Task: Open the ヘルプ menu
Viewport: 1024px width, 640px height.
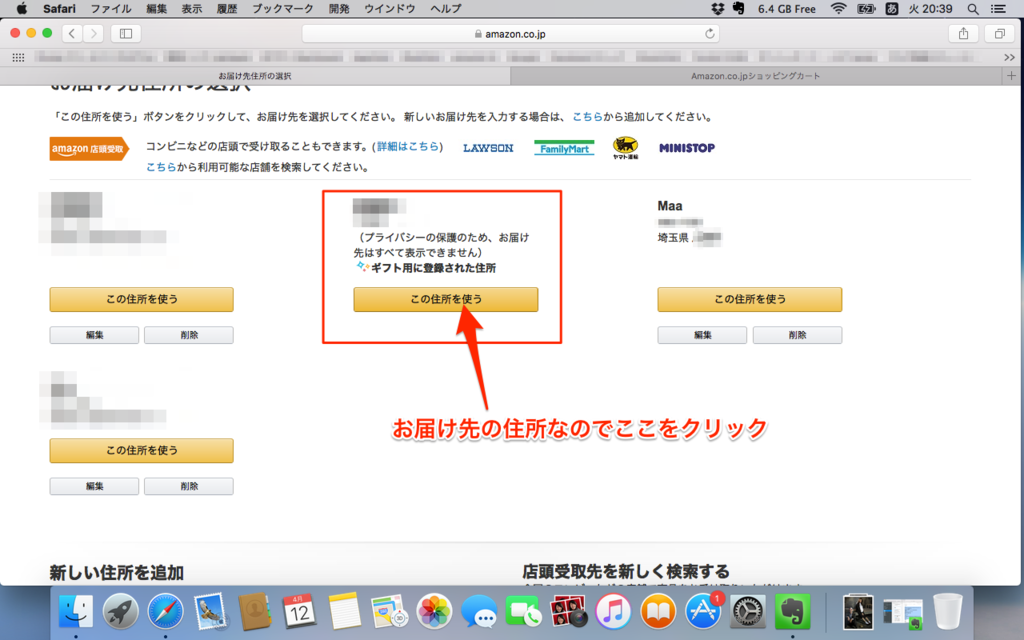Action: pos(445,8)
